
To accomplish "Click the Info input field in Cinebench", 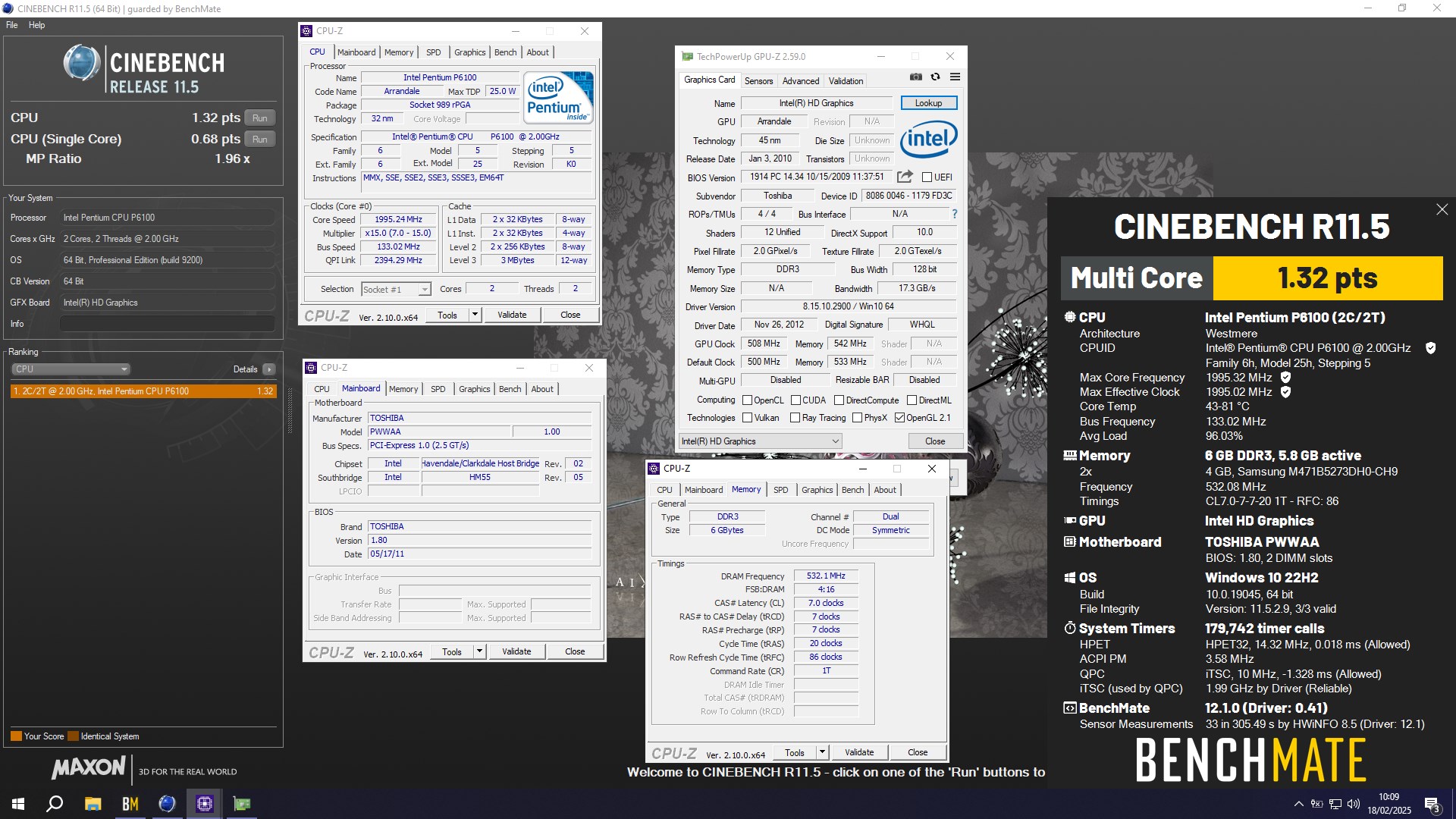I will tap(168, 324).
